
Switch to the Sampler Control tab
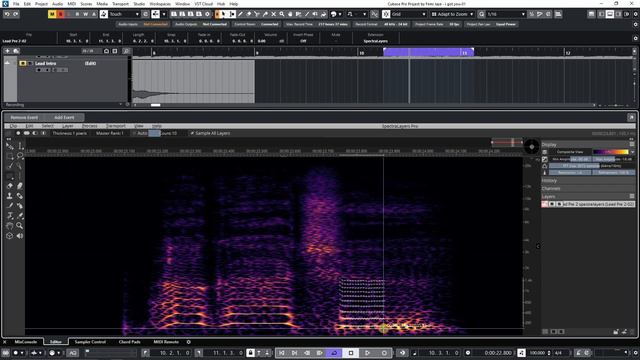(90, 342)
